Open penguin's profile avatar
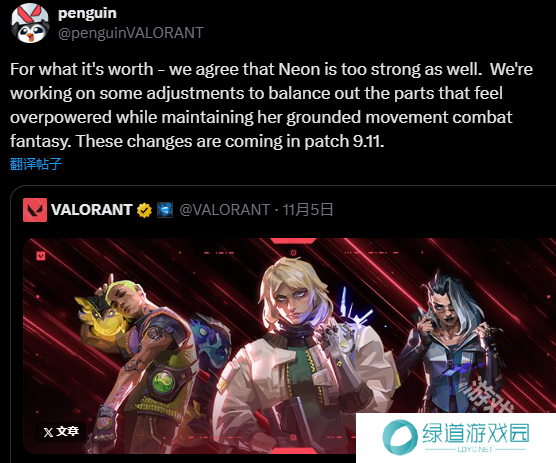Image resolution: width=556 pixels, height=463 pixels. [30, 23]
